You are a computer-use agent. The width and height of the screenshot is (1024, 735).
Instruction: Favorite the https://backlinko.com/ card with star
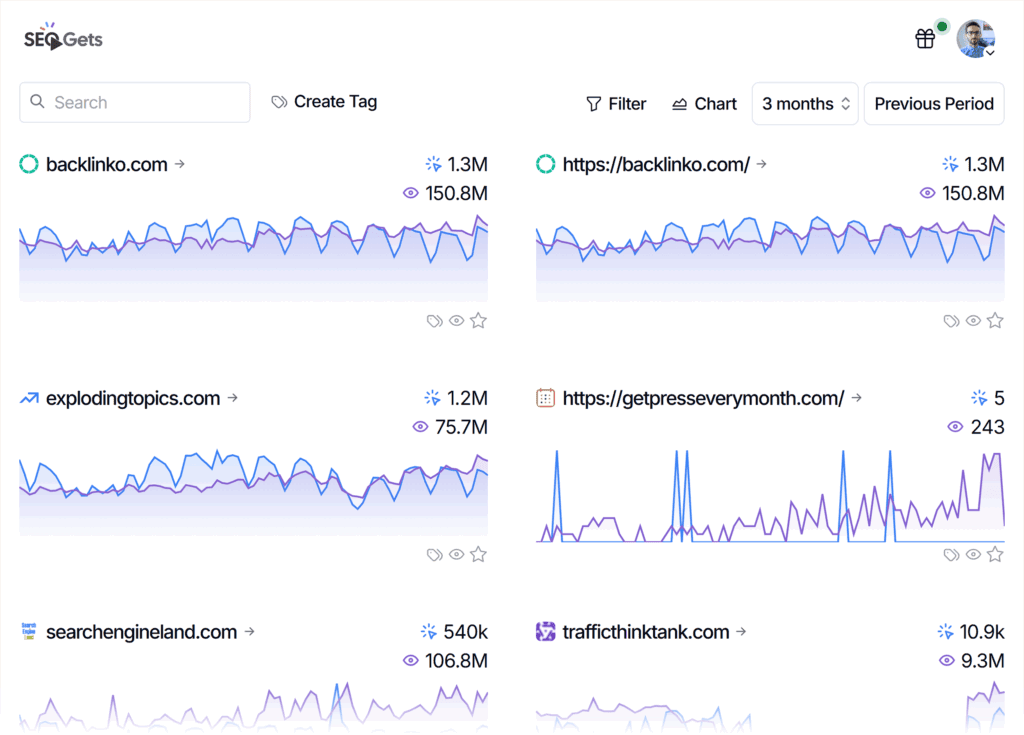pyautogui.click(x=995, y=321)
